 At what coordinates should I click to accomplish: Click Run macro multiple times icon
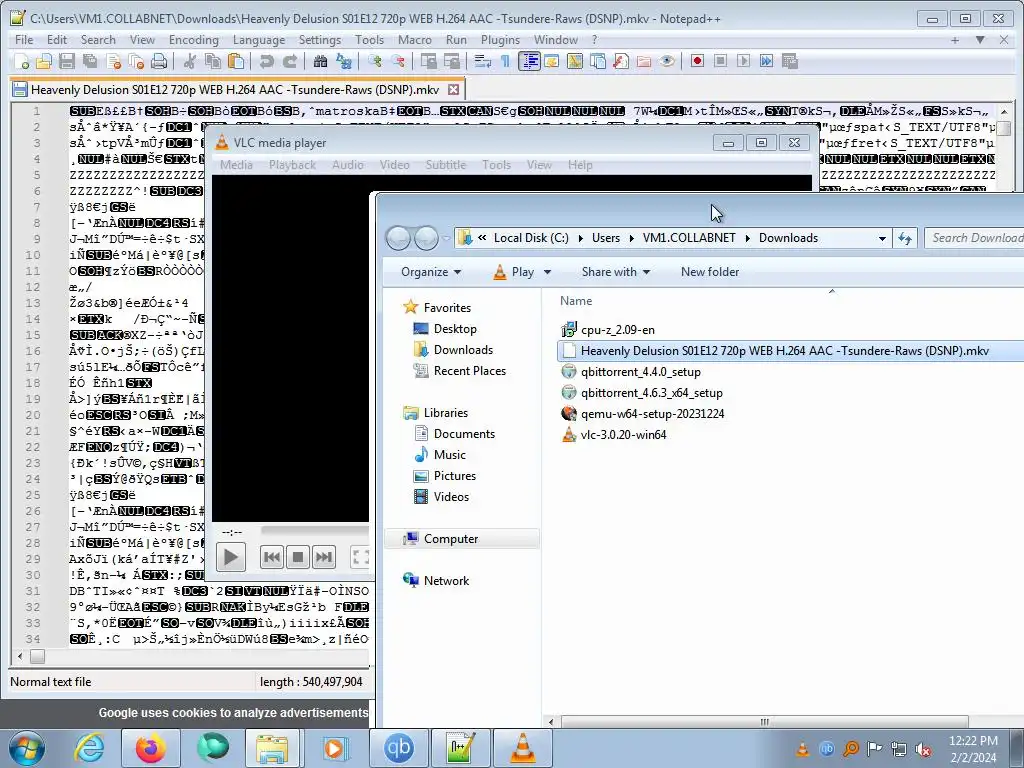coord(766,61)
